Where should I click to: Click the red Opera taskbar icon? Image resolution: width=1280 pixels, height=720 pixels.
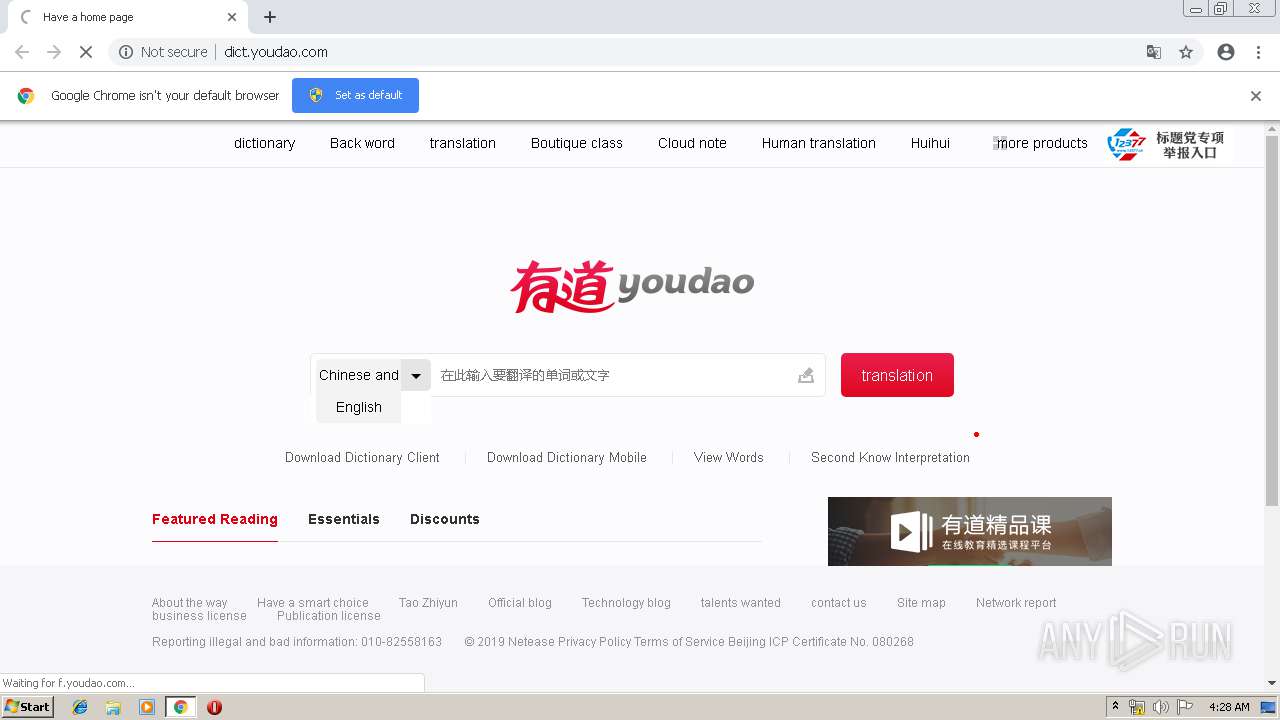click(x=214, y=707)
